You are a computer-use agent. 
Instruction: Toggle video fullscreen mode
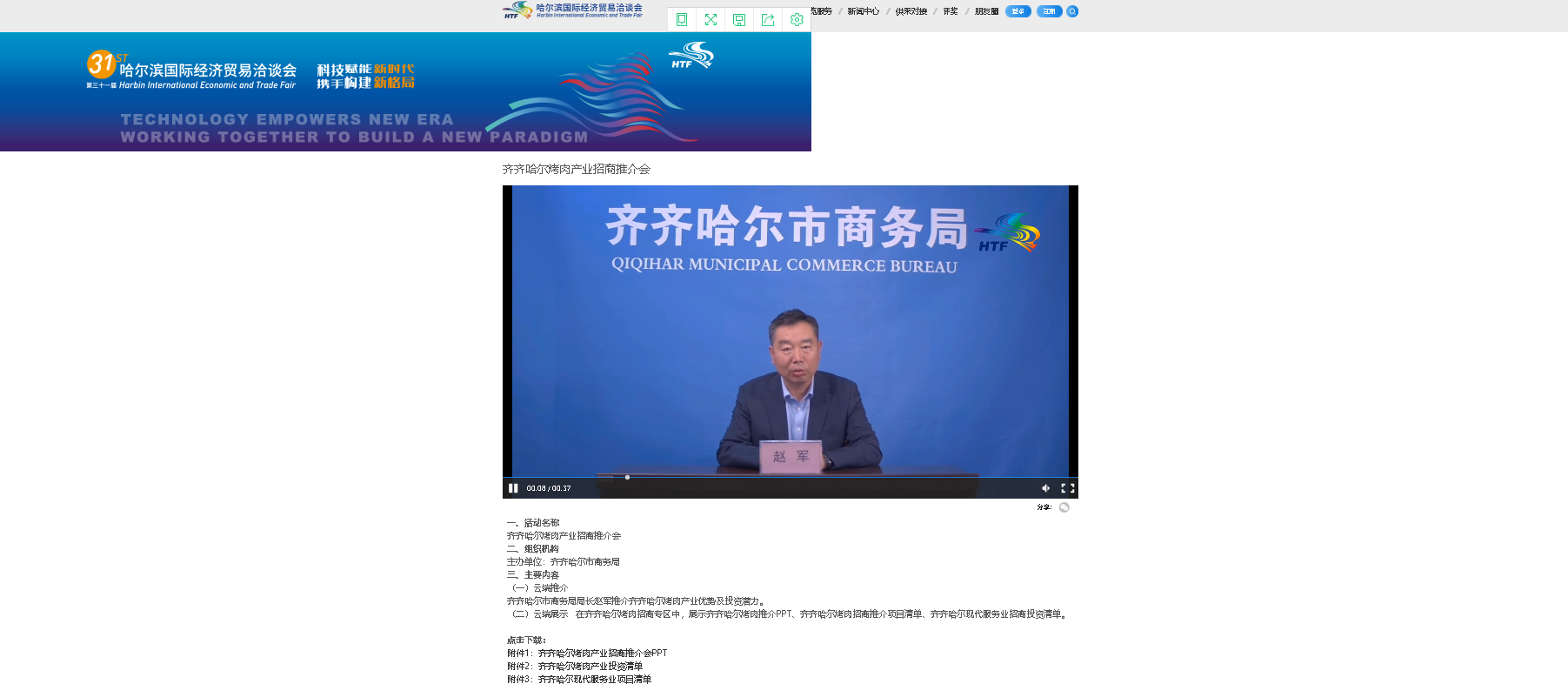[x=1068, y=488]
